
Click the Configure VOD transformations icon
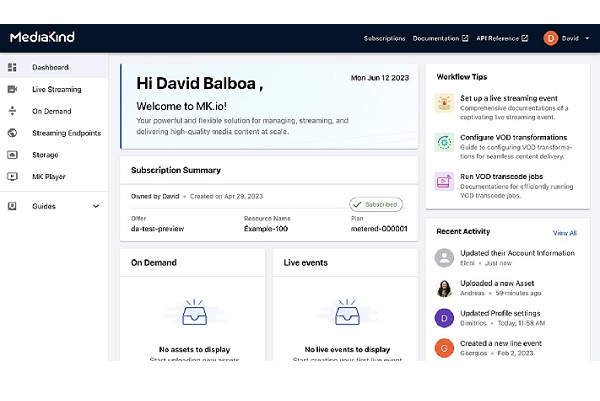coord(444,142)
